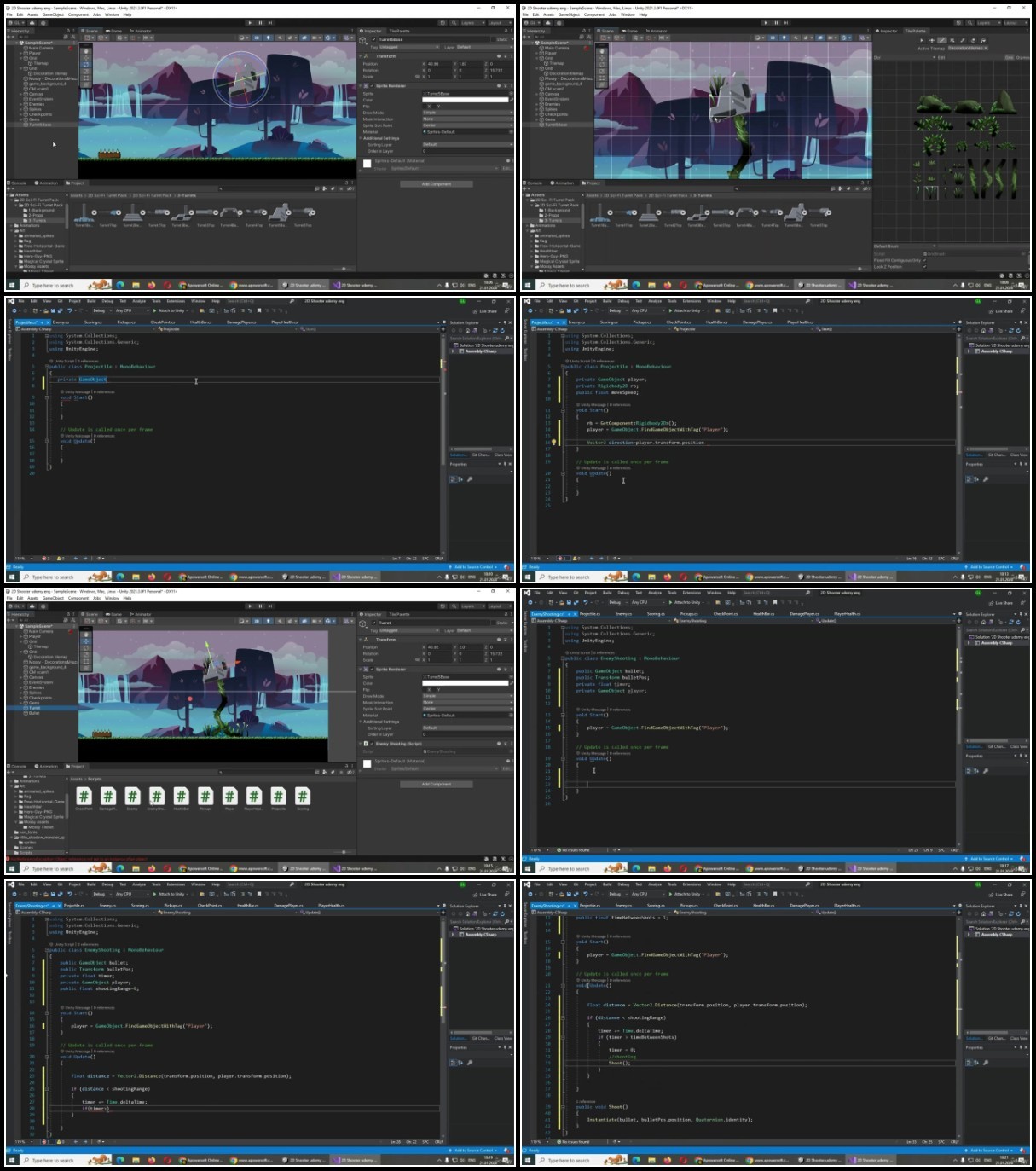
Task: Click Assets breadcrumb in Scripts-listing Unity Project panel
Action: tap(76, 779)
